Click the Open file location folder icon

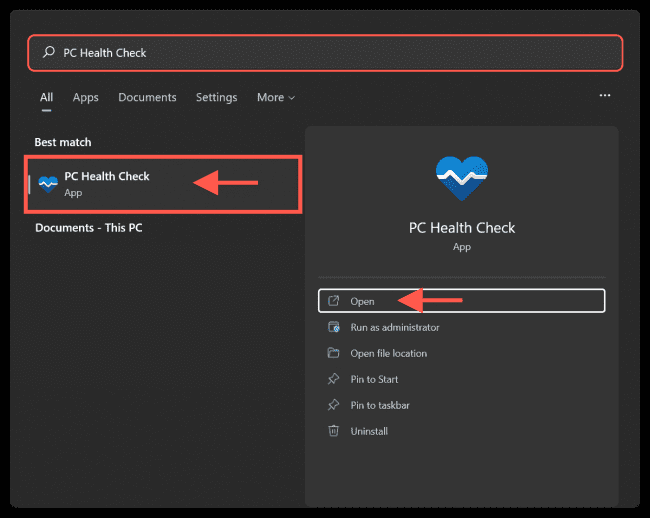click(333, 353)
